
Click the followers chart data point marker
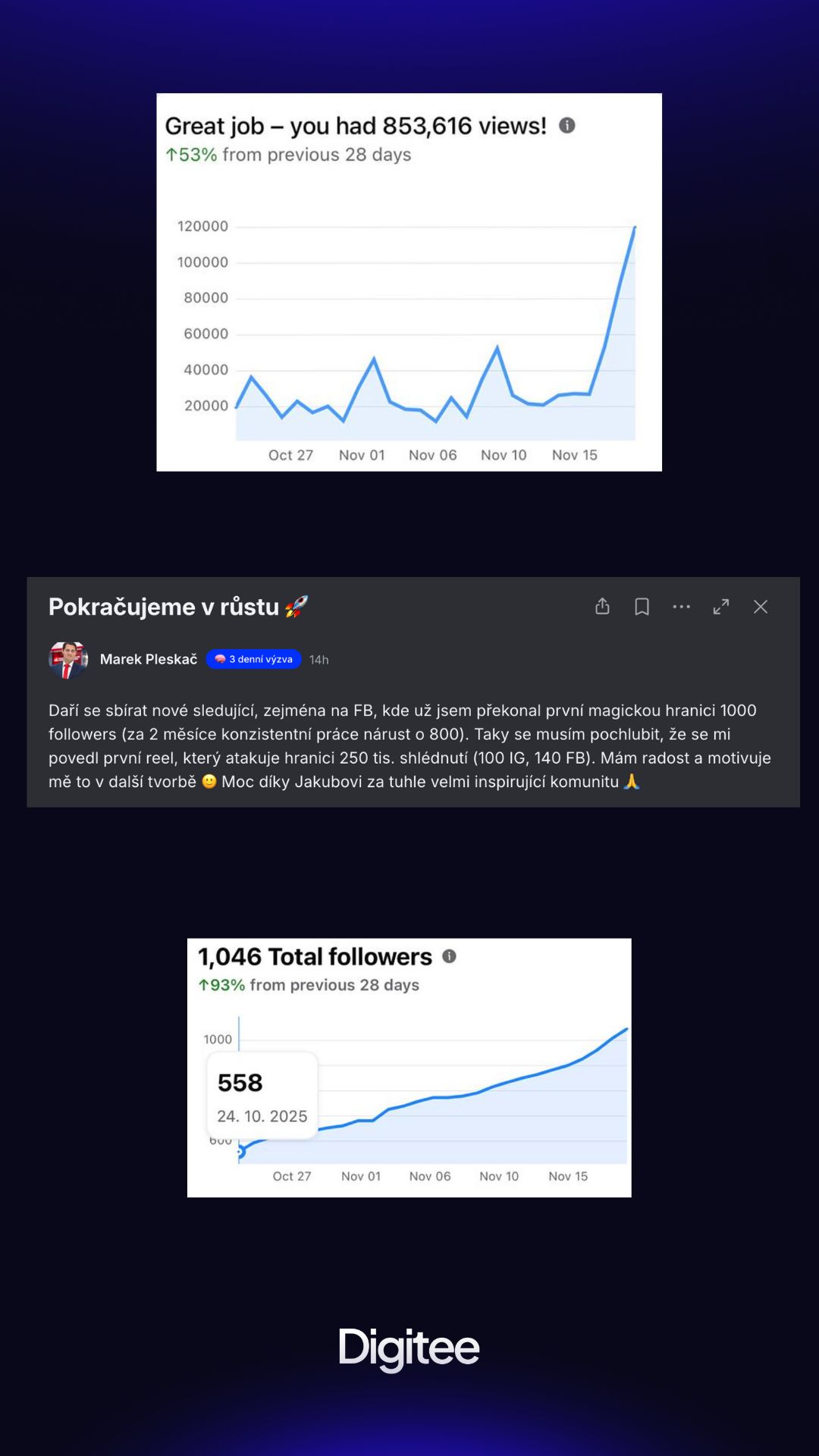coord(240,1152)
